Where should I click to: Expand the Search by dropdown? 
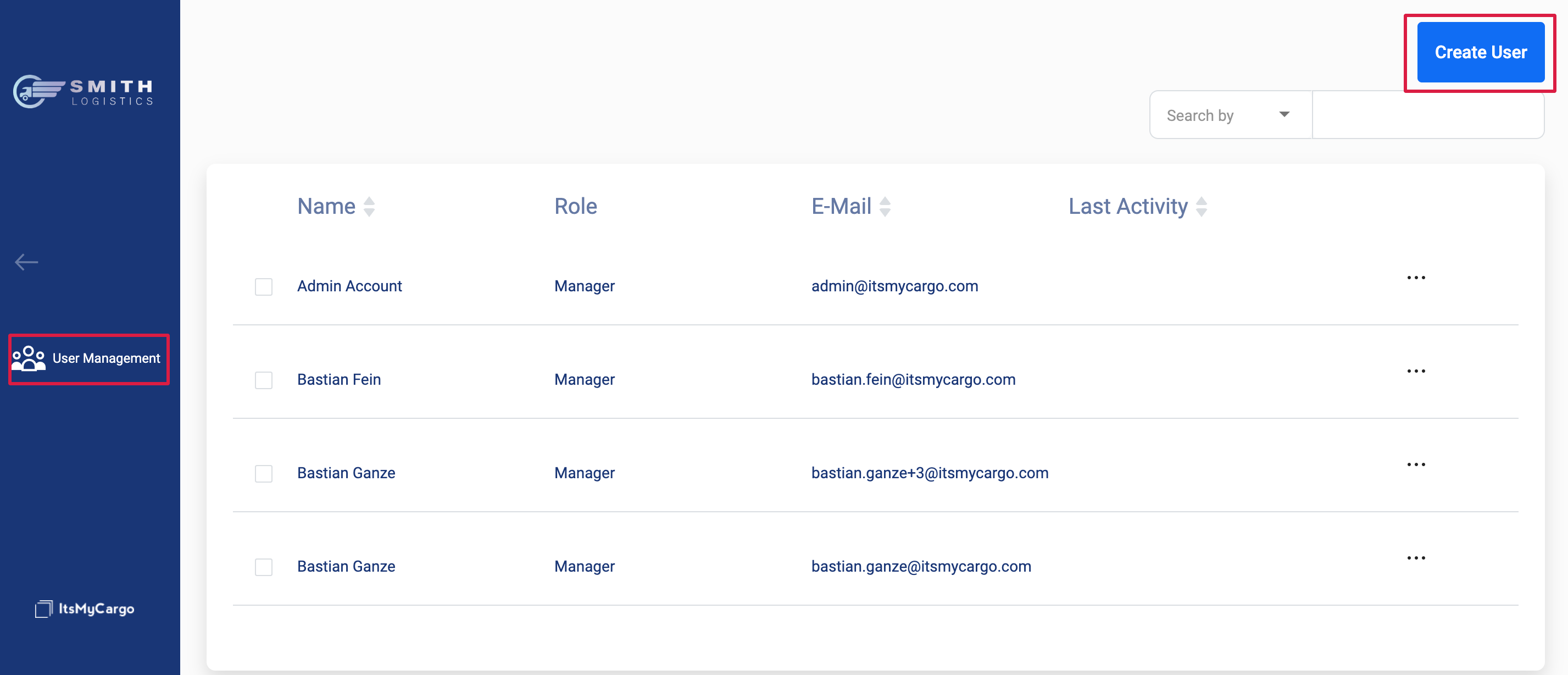point(1230,115)
